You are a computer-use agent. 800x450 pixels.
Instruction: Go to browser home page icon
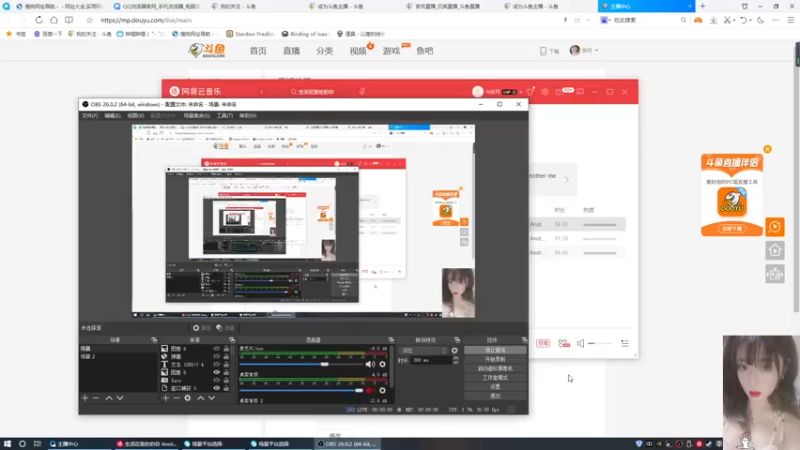(54, 20)
